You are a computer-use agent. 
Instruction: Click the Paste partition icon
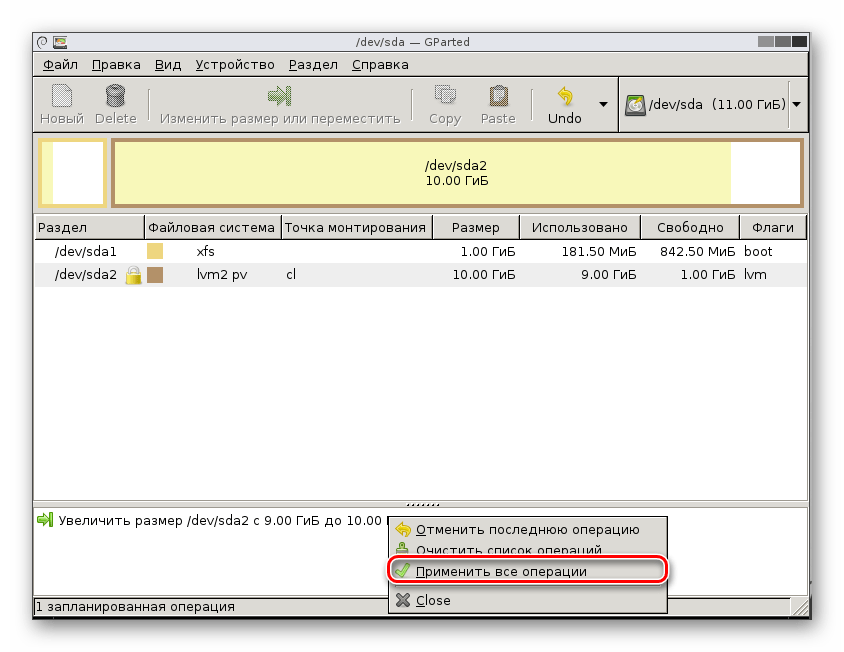coord(497,104)
